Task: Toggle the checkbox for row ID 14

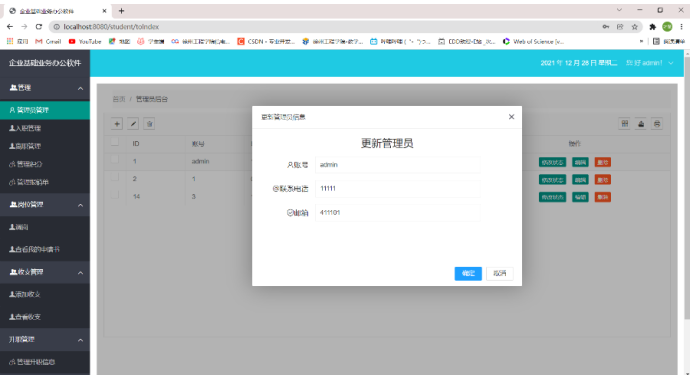Action: (x=115, y=195)
